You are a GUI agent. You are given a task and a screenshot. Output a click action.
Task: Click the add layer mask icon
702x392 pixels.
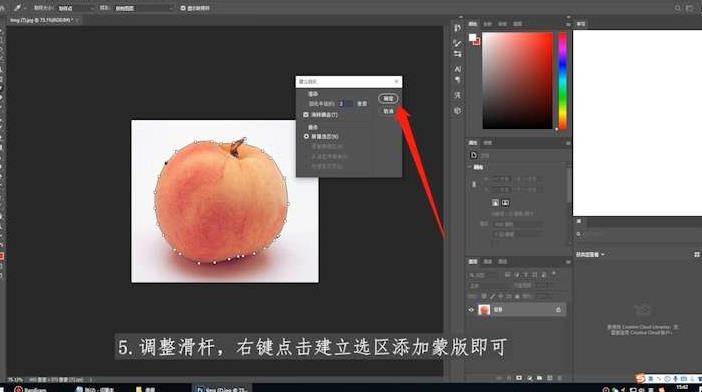pyautogui.click(x=519, y=378)
